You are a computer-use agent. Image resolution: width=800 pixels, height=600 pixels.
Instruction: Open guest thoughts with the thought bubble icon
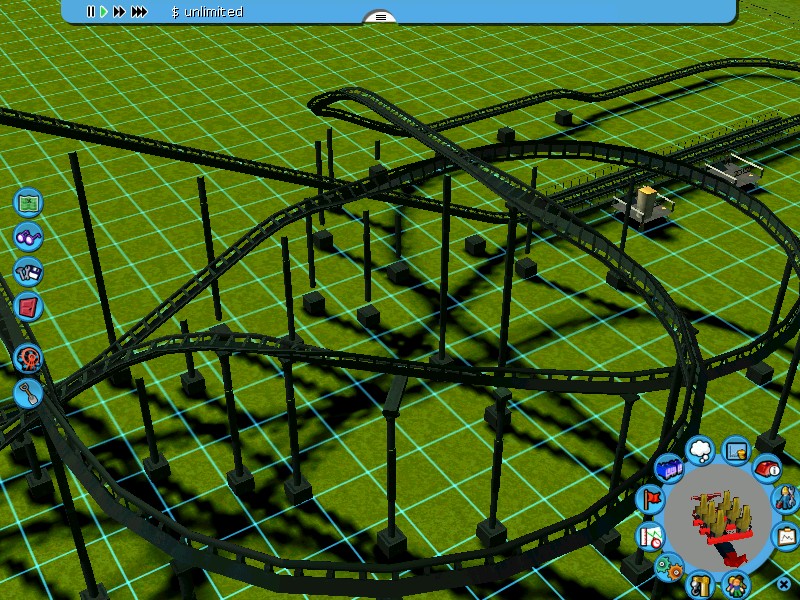coord(701,451)
